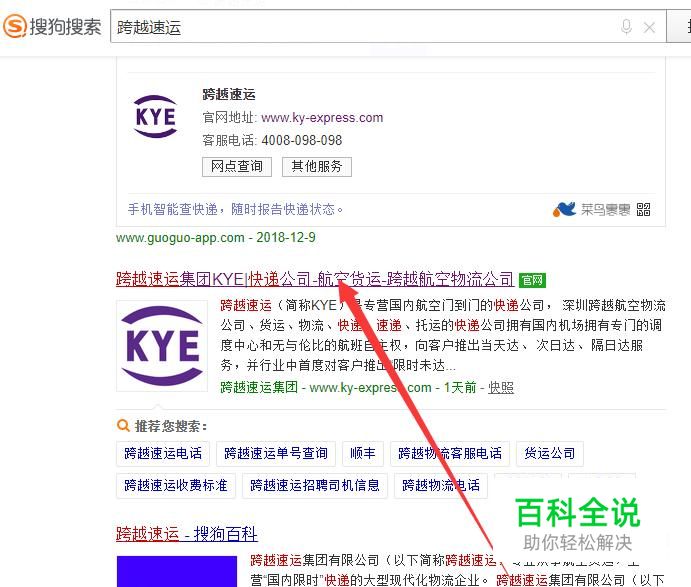
Task: Click 跨越速运 heading in info card
Action: (229, 94)
